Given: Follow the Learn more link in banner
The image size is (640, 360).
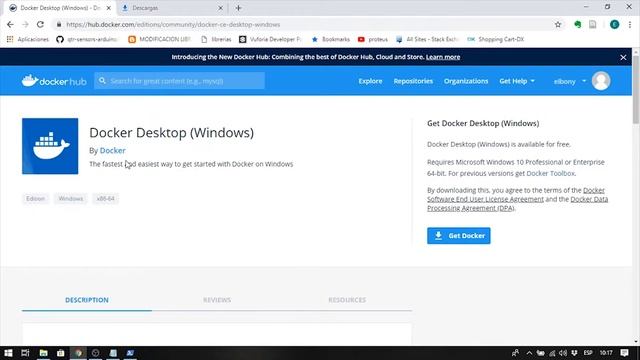Looking at the screenshot, I should click(443, 57).
